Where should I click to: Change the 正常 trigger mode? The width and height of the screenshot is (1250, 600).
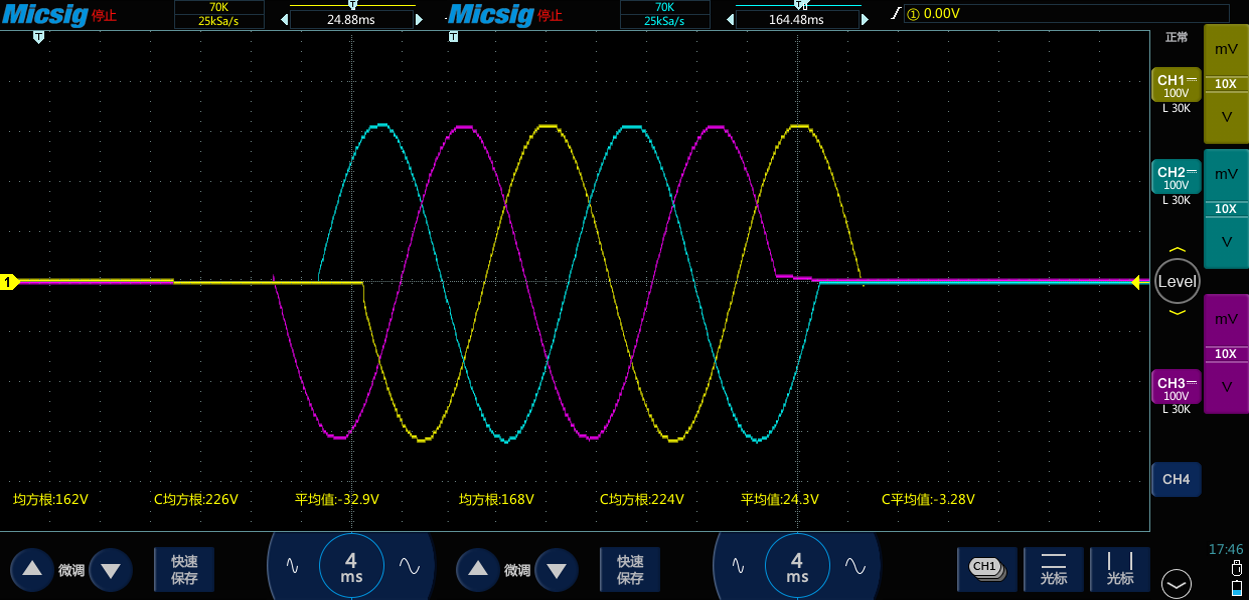(1176, 37)
